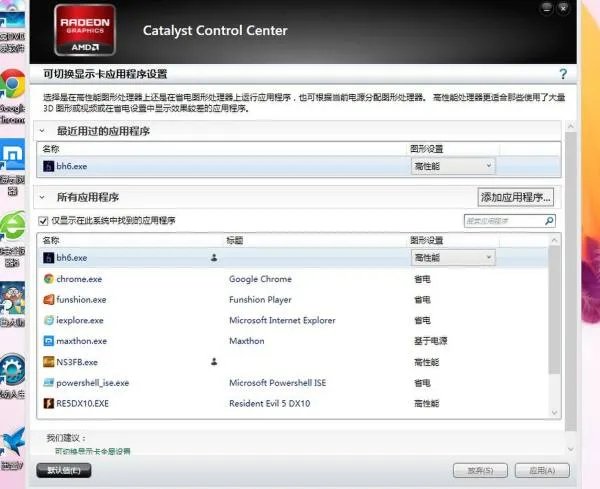
Task: Click the maxthon.exe icon in list
Action: [48, 341]
